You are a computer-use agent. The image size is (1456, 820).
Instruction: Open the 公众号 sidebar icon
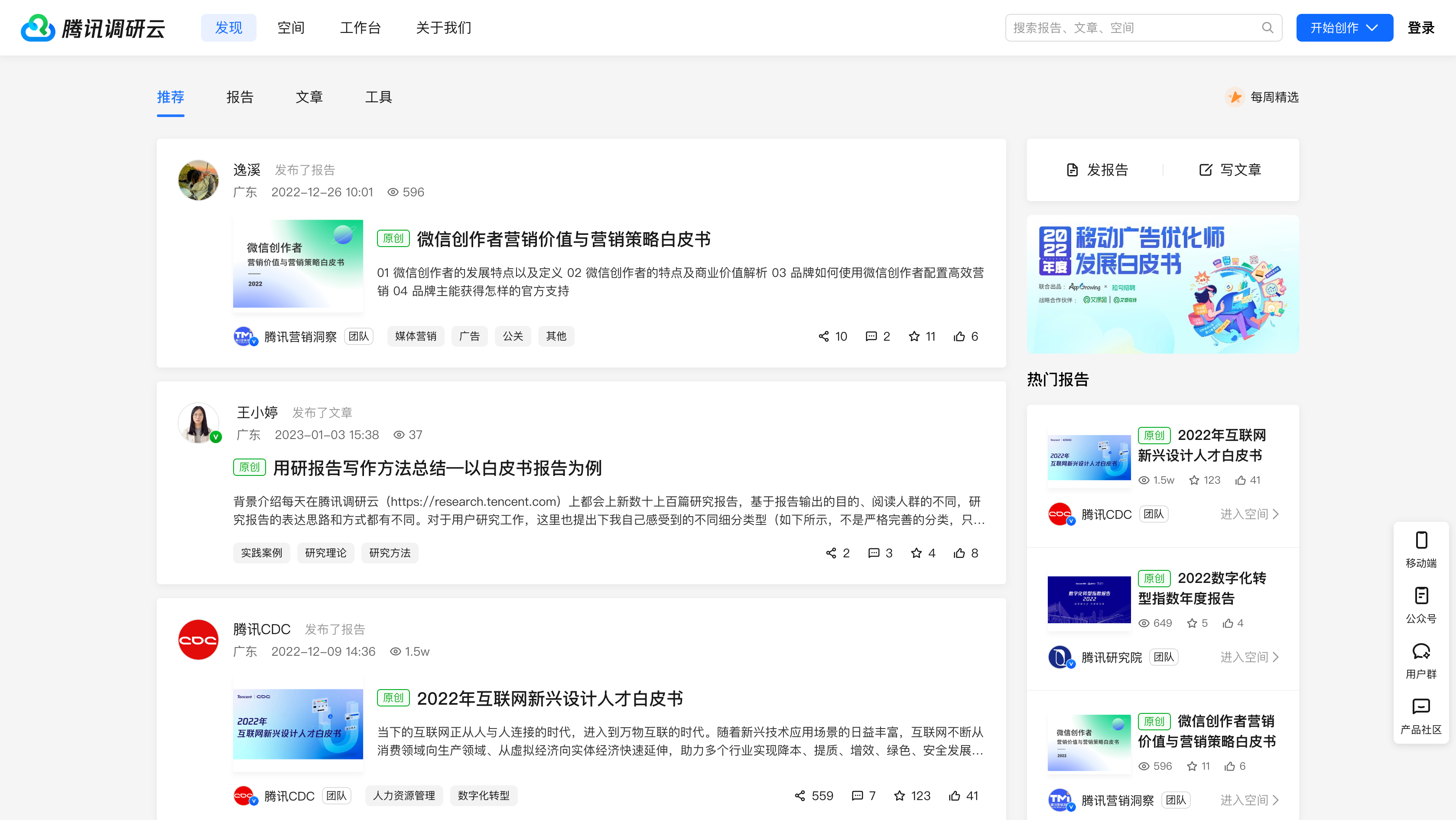click(1421, 595)
